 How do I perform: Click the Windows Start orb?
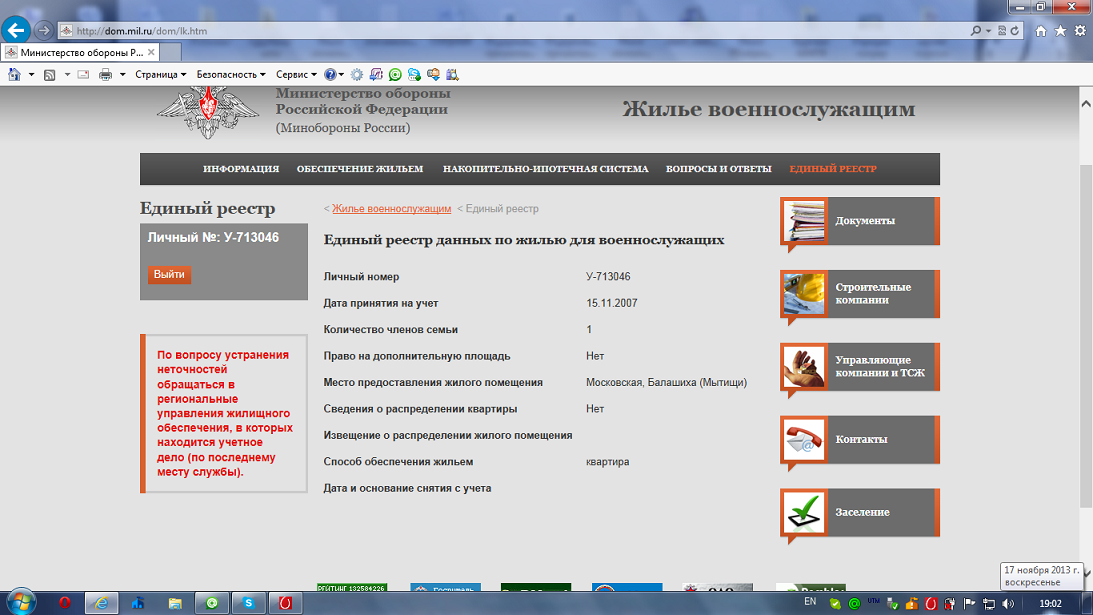tap(21, 601)
